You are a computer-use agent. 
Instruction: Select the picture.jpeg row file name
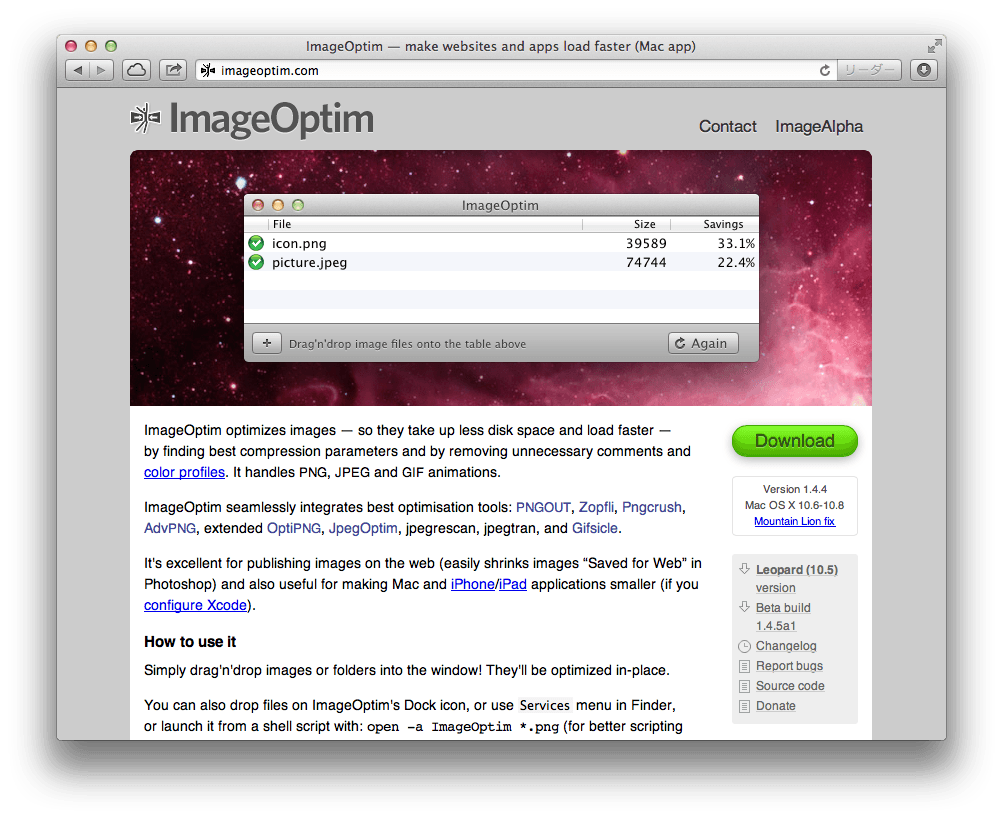pyautogui.click(x=309, y=262)
